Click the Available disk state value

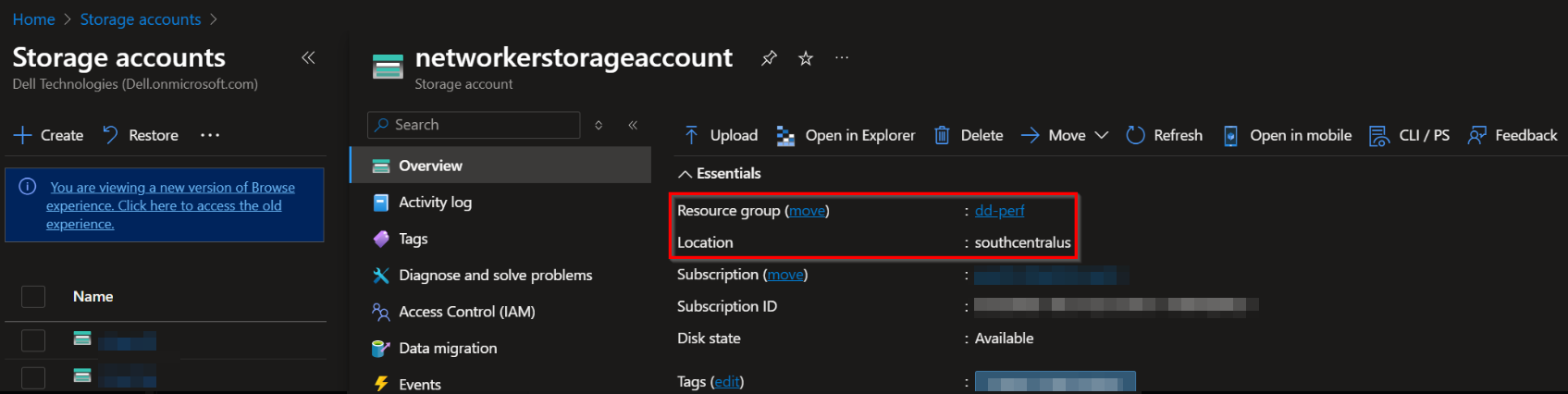[x=1004, y=338]
